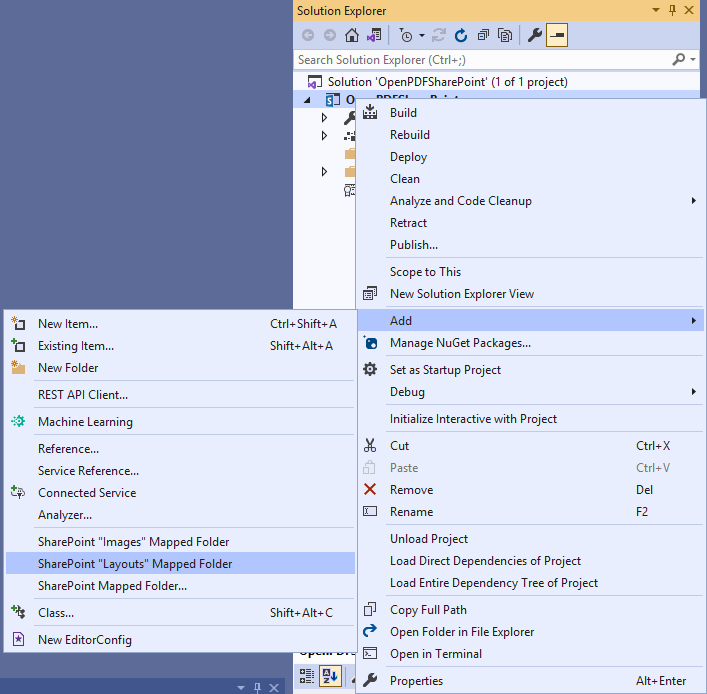The height and width of the screenshot is (694, 707).
Task: Choose REST API Client...
Action: (x=180, y=395)
